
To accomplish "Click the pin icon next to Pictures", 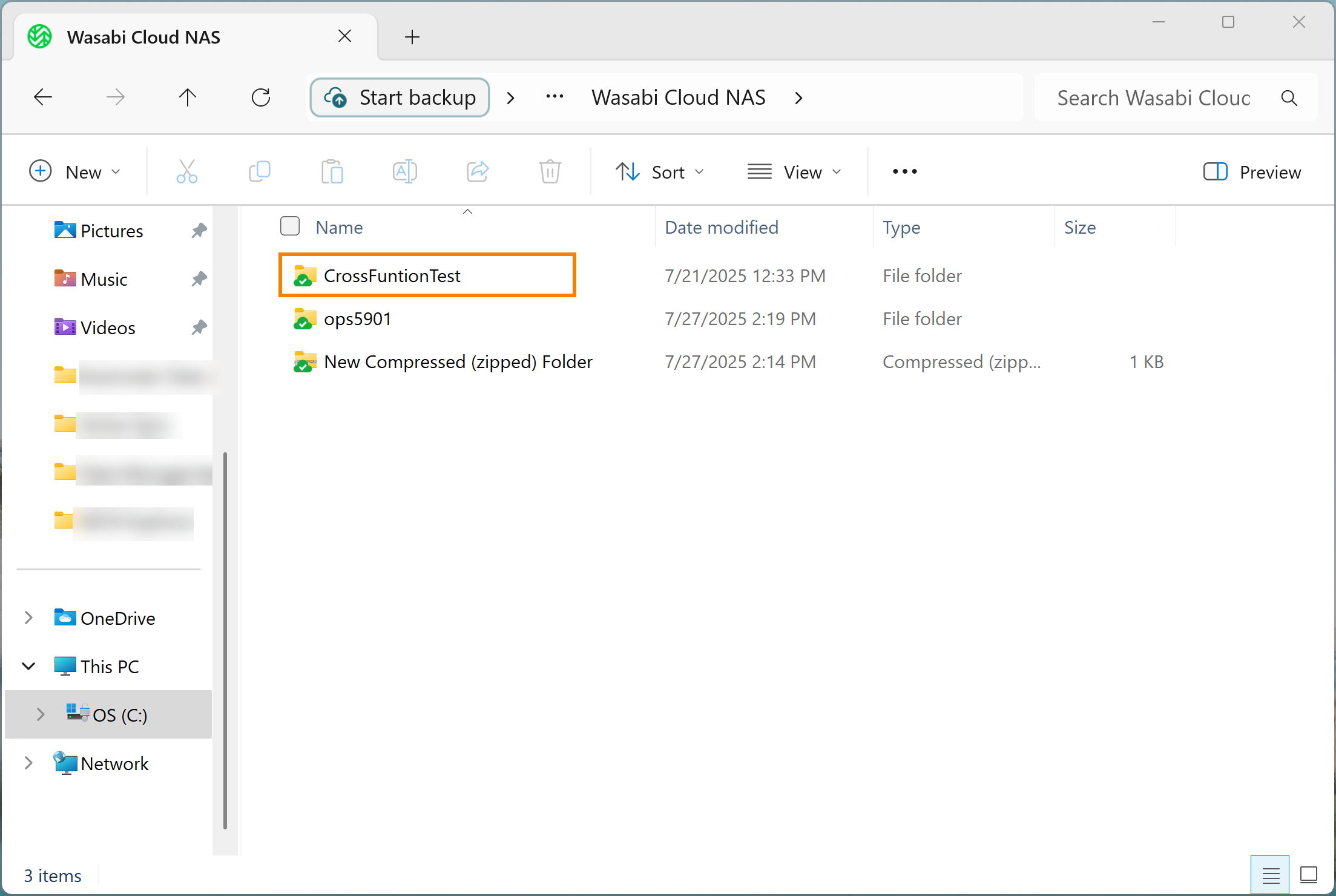I will [199, 231].
